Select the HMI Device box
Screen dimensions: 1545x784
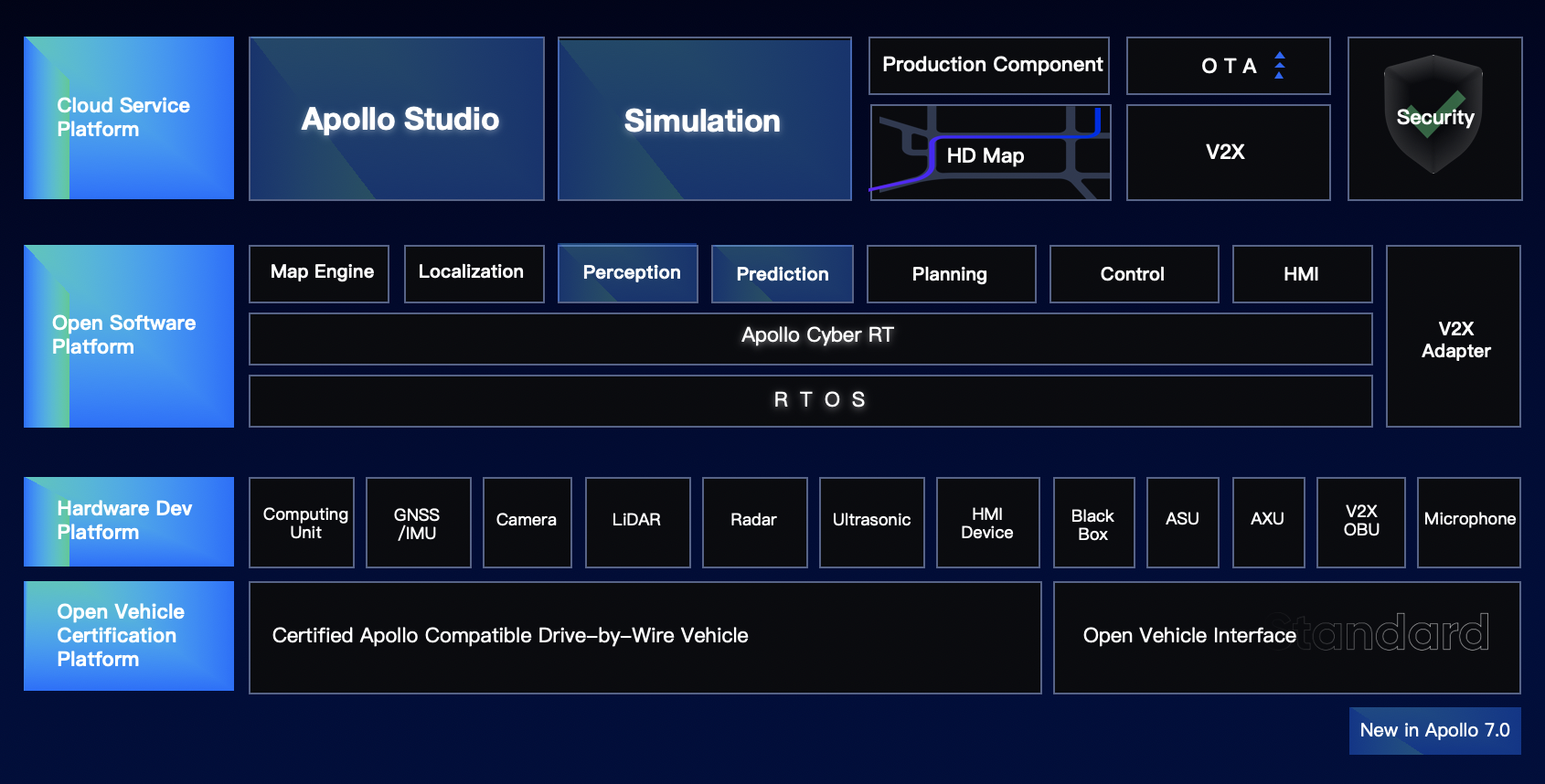[x=988, y=523]
